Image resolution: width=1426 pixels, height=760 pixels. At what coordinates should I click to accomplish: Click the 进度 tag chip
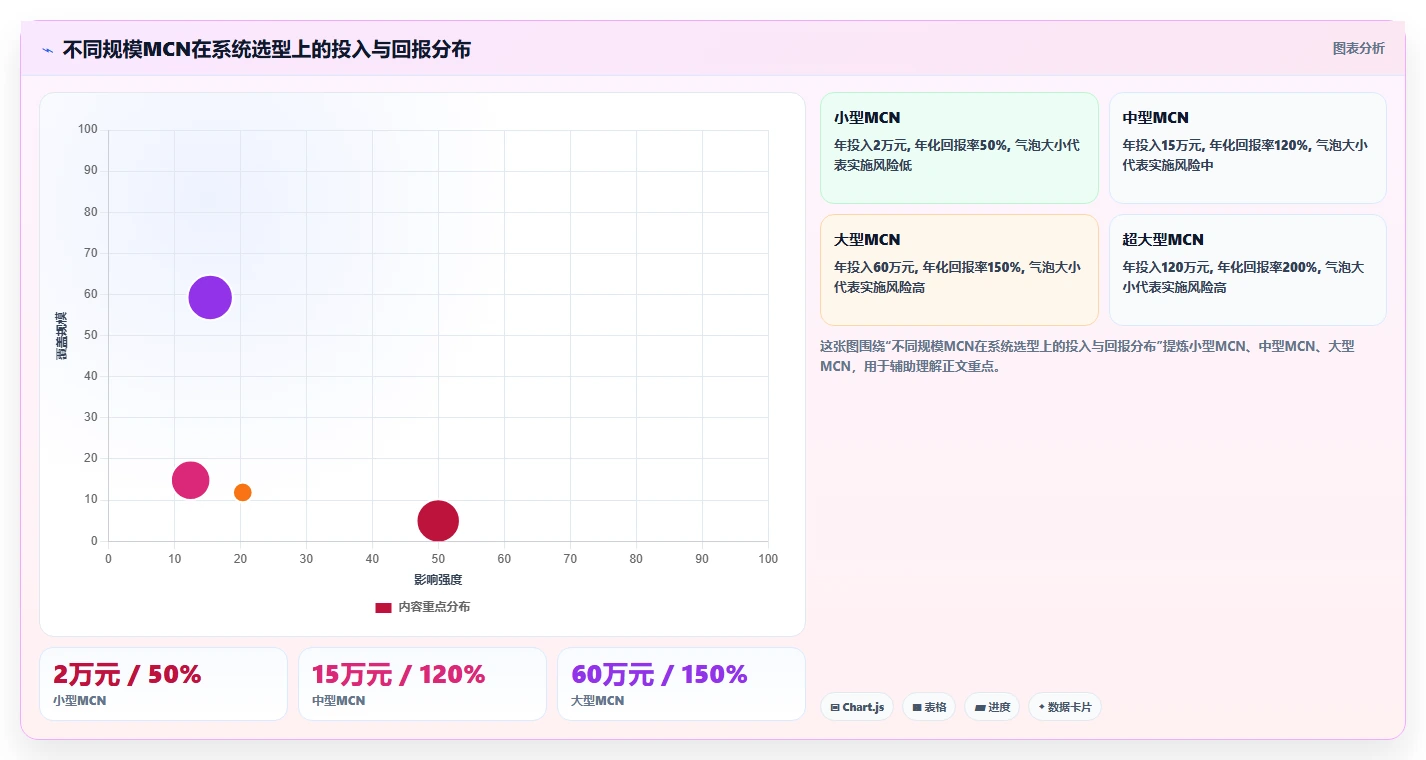(x=992, y=707)
